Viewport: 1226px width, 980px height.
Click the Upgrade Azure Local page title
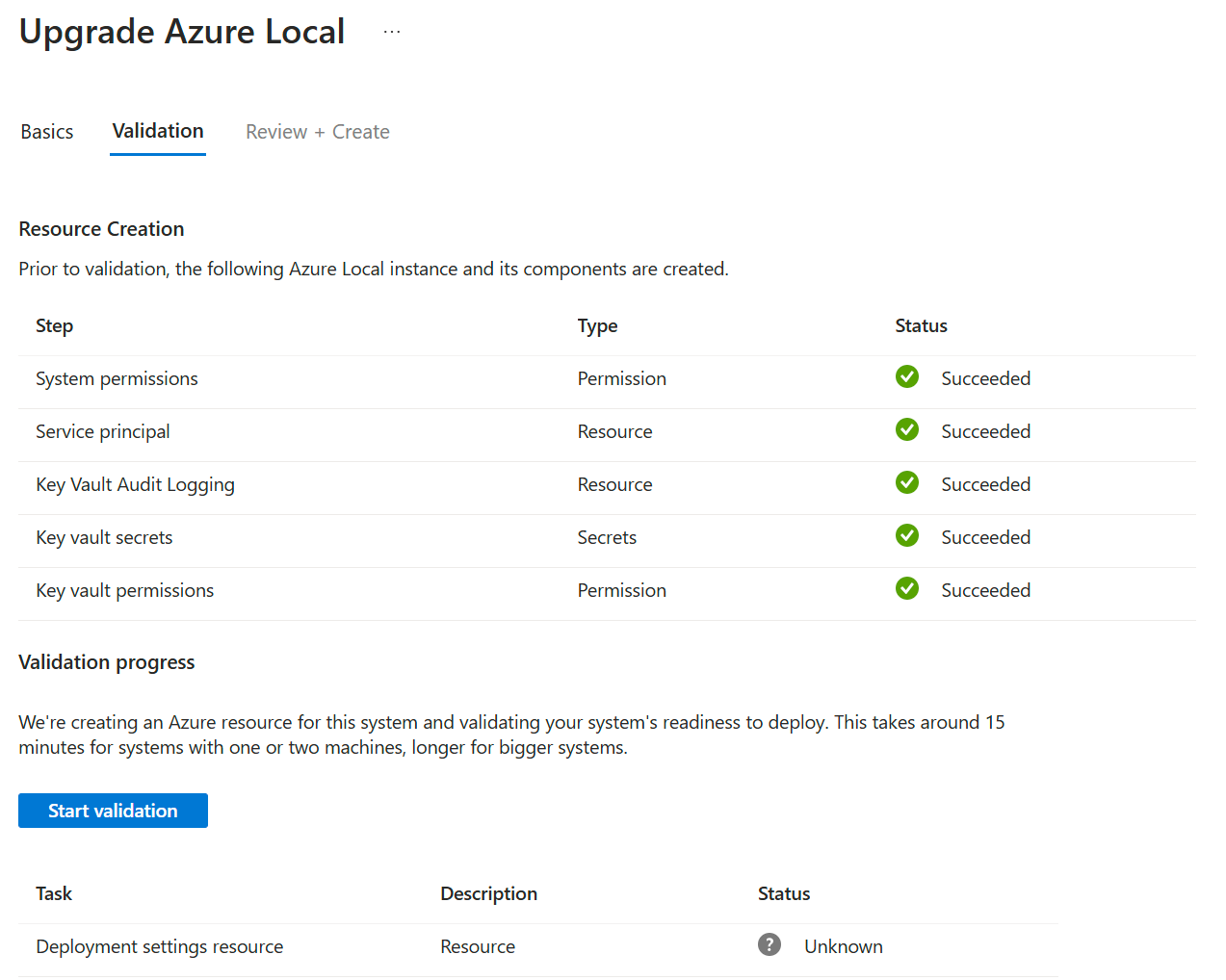pyautogui.click(x=182, y=32)
